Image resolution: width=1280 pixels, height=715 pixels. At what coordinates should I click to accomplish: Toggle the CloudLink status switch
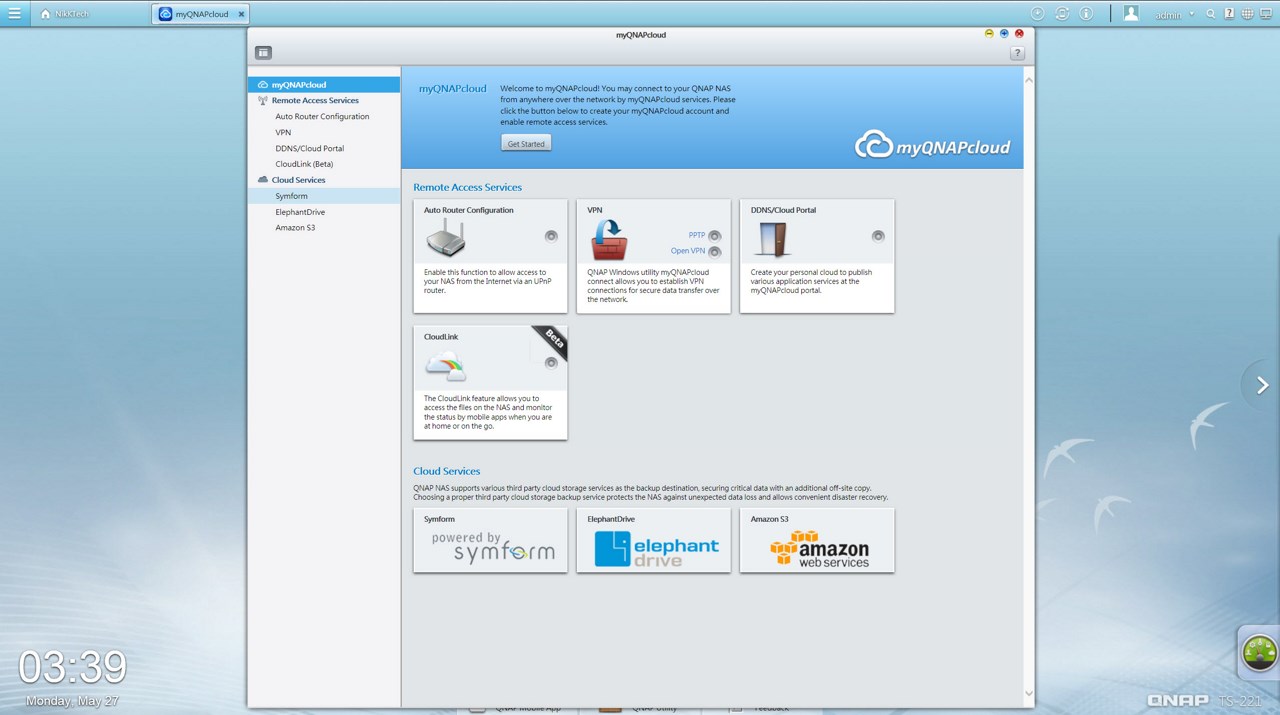(551, 362)
